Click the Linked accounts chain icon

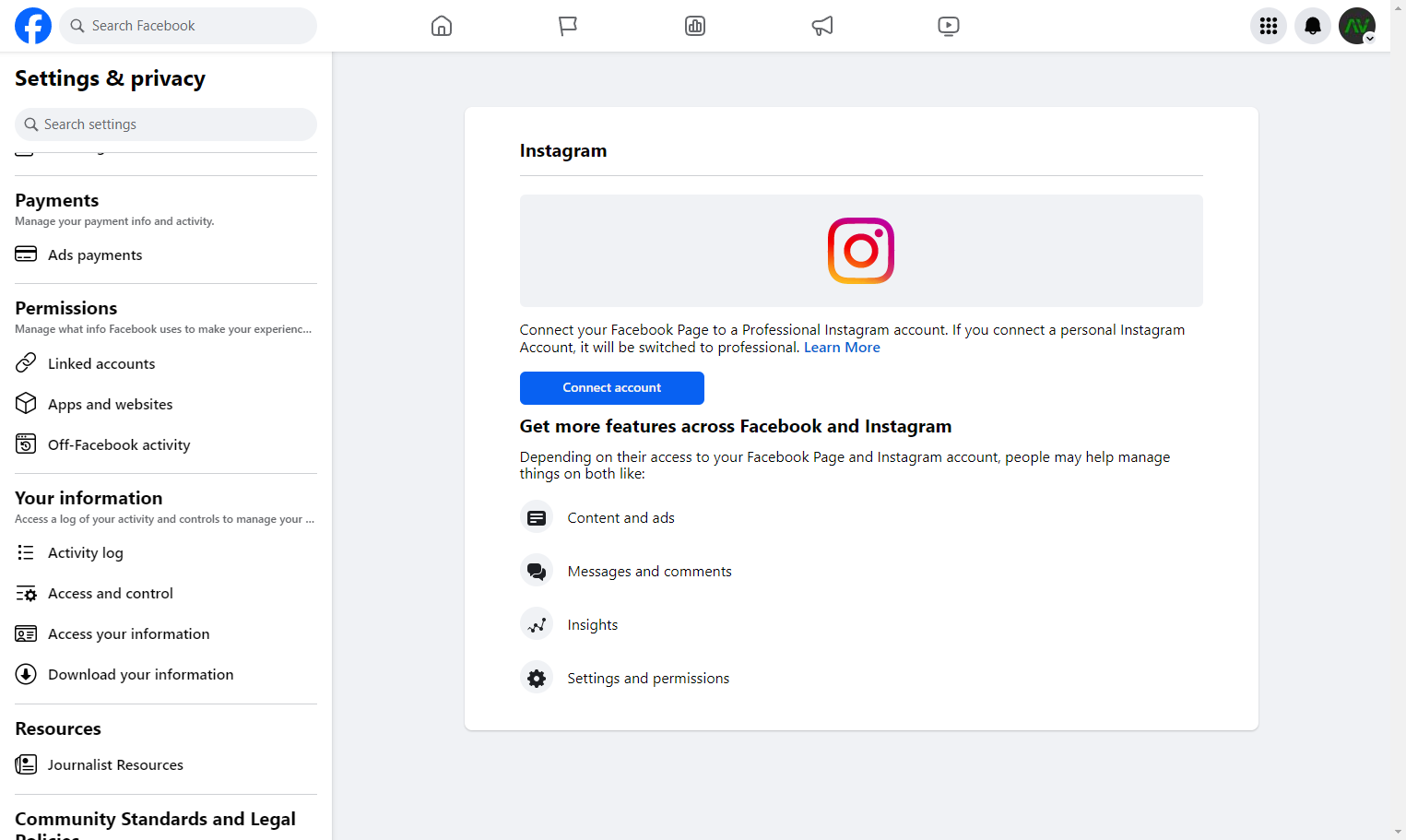pos(26,363)
